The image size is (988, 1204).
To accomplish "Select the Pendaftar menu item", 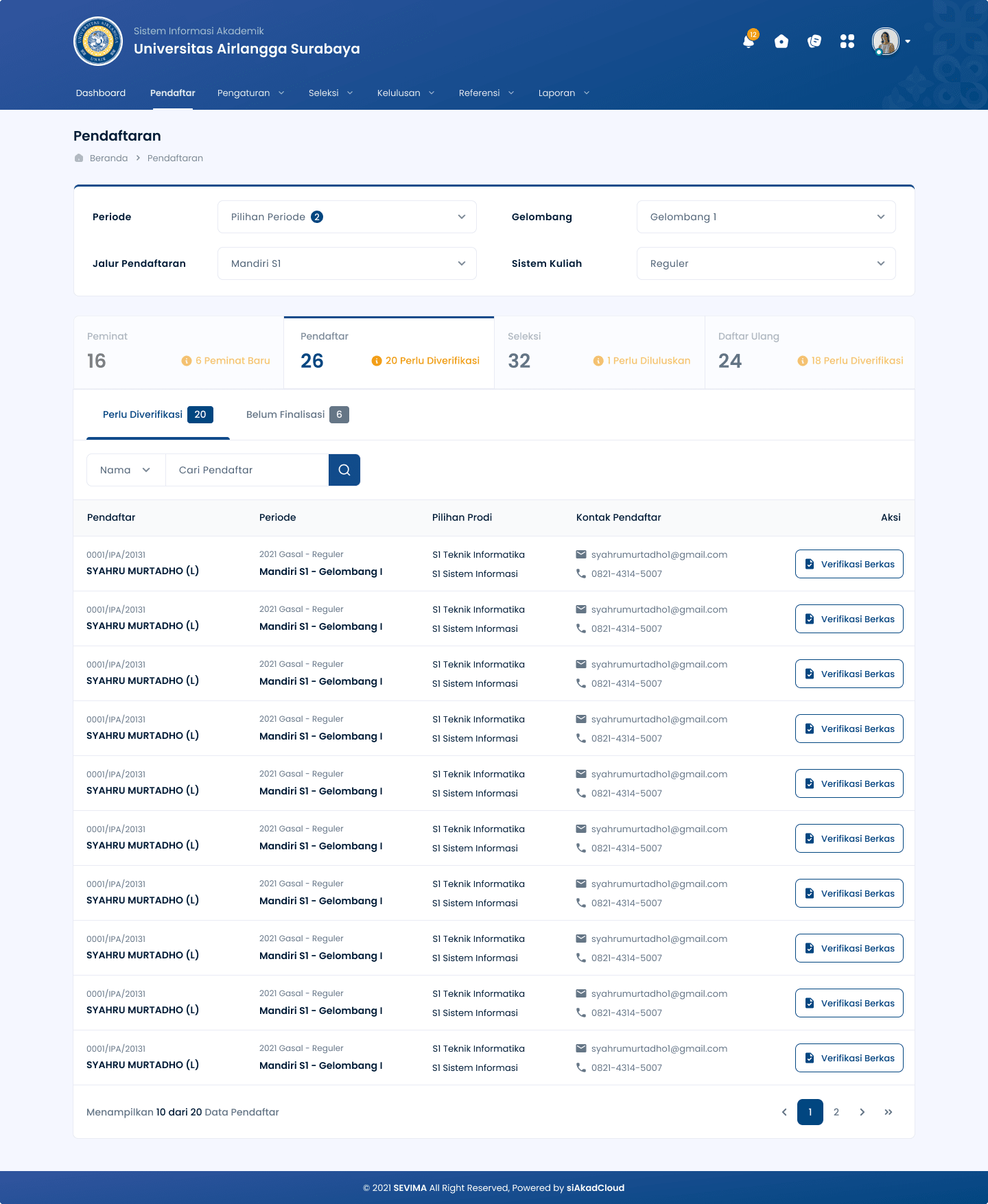I will pos(173,93).
